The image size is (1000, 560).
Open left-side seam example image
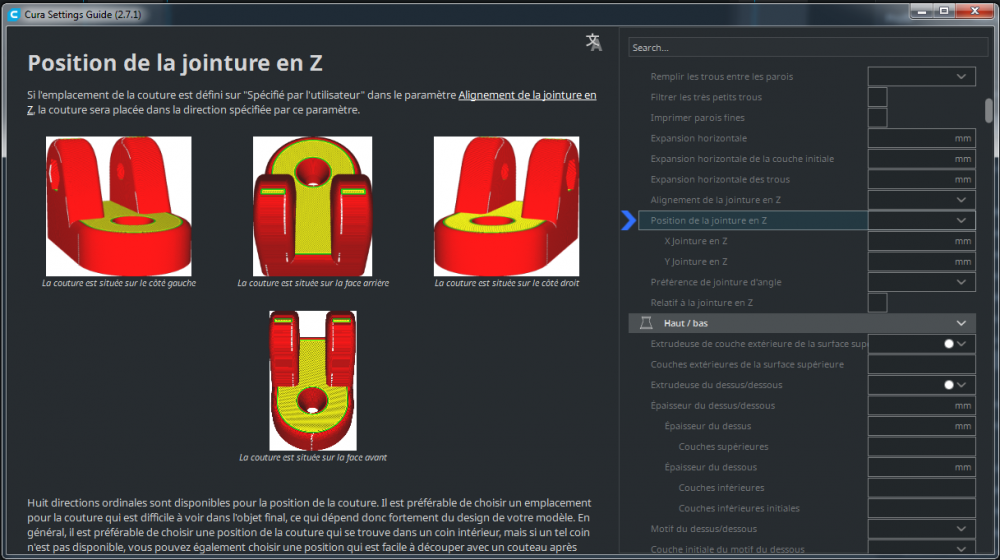pos(119,206)
